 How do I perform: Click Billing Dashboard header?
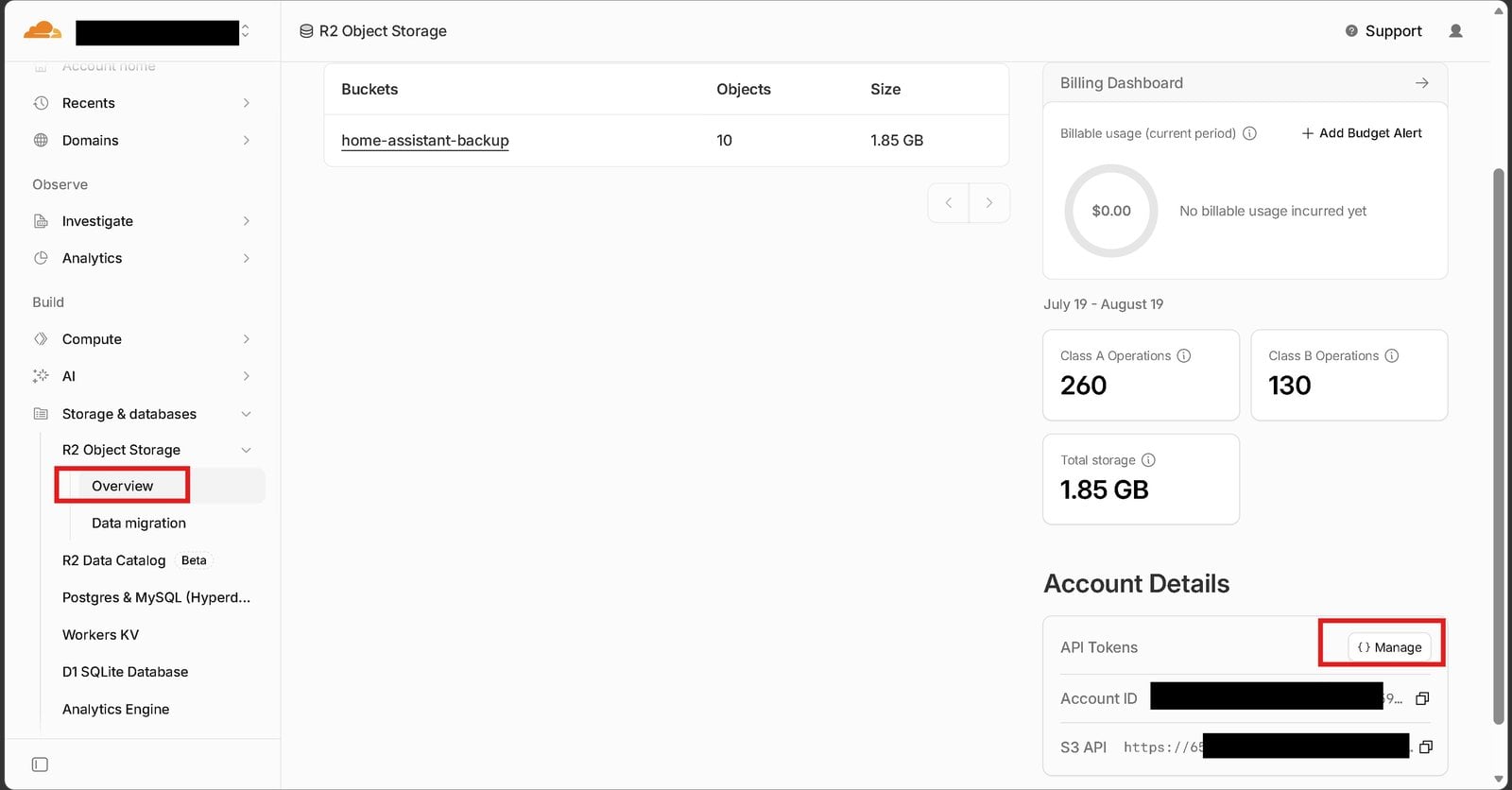pyautogui.click(x=1122, y=83)
